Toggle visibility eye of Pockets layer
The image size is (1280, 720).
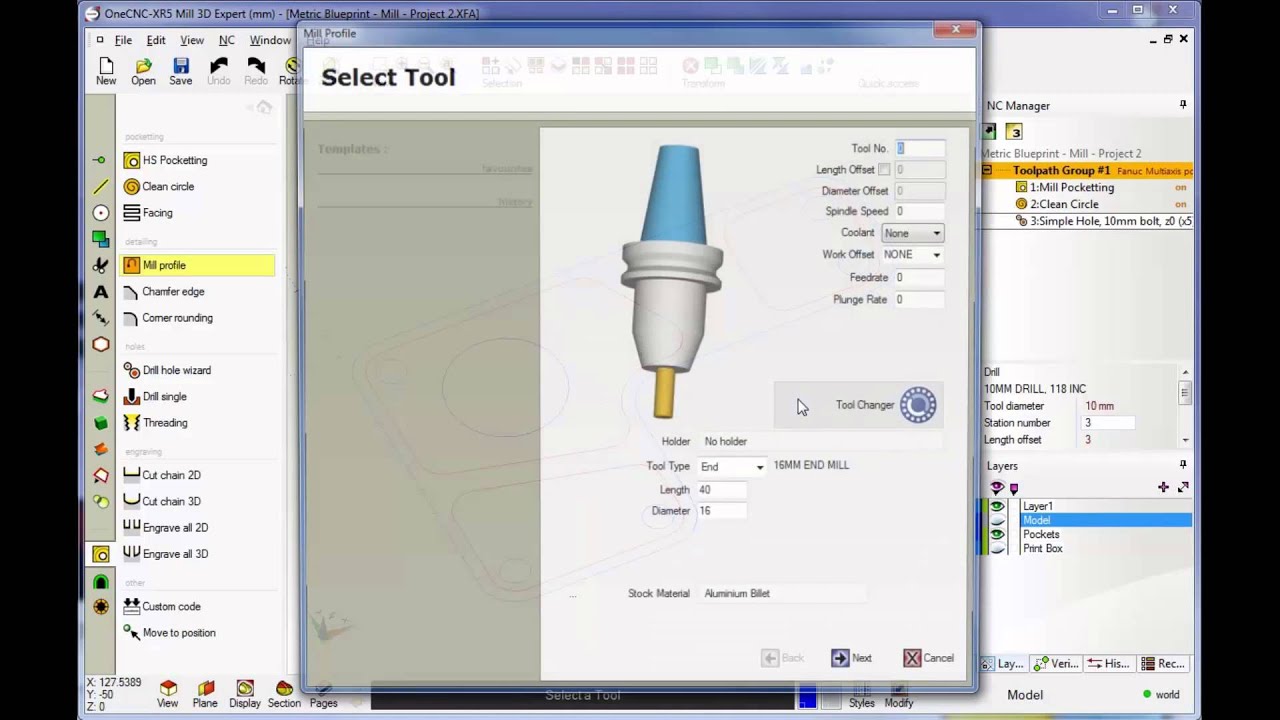point(997,534)
